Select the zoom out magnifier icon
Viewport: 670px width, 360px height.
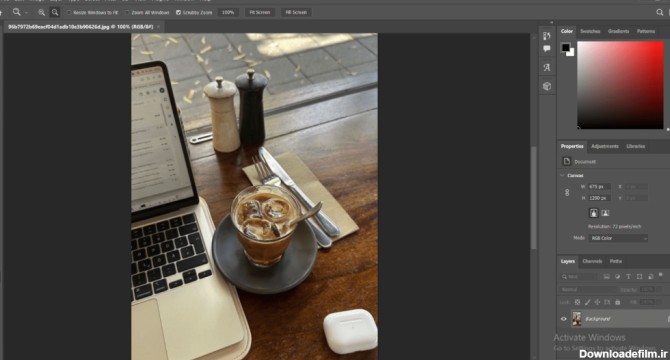[x=55, y=12]
